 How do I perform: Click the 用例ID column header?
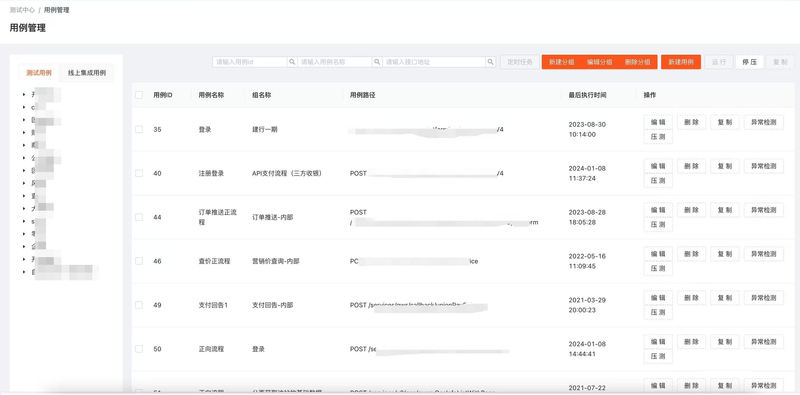pyautogui.click(x=163, y=95)
